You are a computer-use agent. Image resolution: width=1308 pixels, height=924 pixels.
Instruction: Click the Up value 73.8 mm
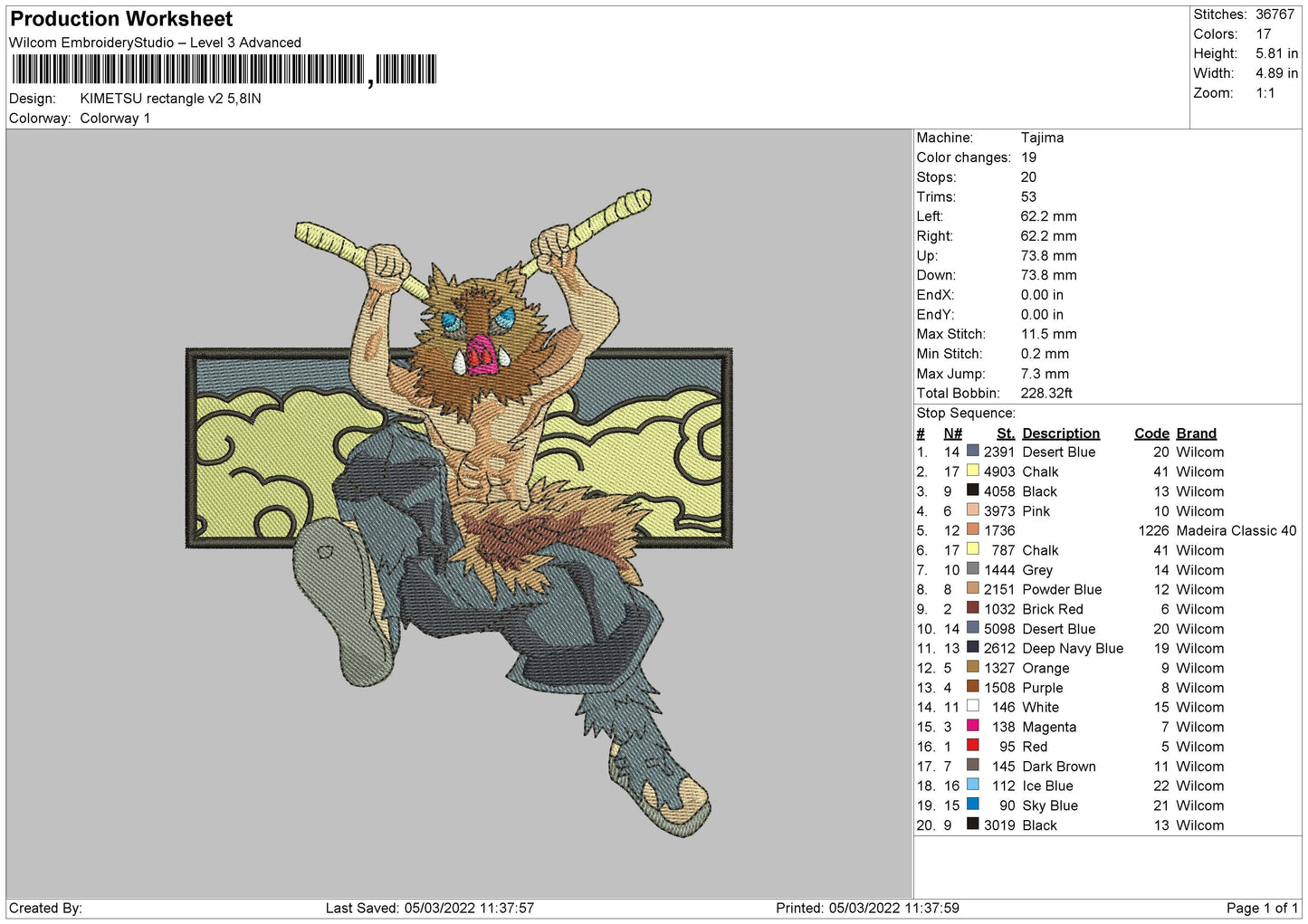coord(1049,255)
